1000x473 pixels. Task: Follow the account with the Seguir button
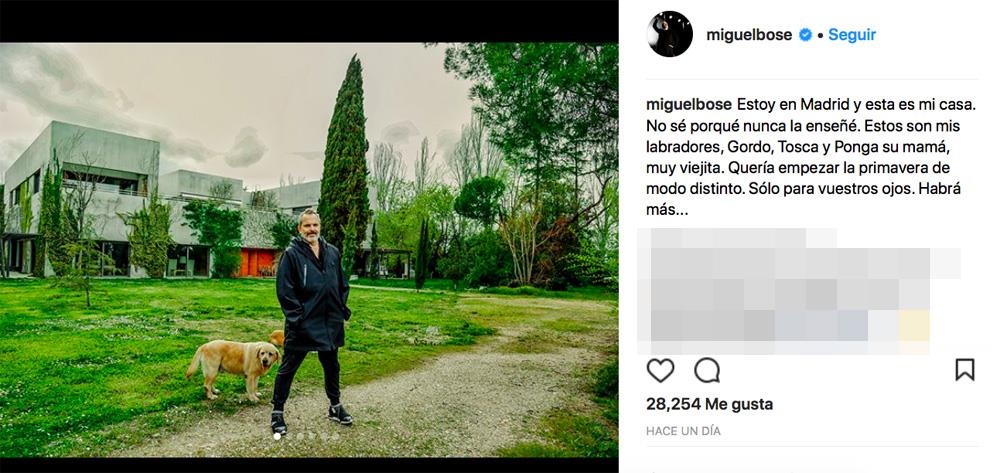pyautogui.click(x=852, y=35)
